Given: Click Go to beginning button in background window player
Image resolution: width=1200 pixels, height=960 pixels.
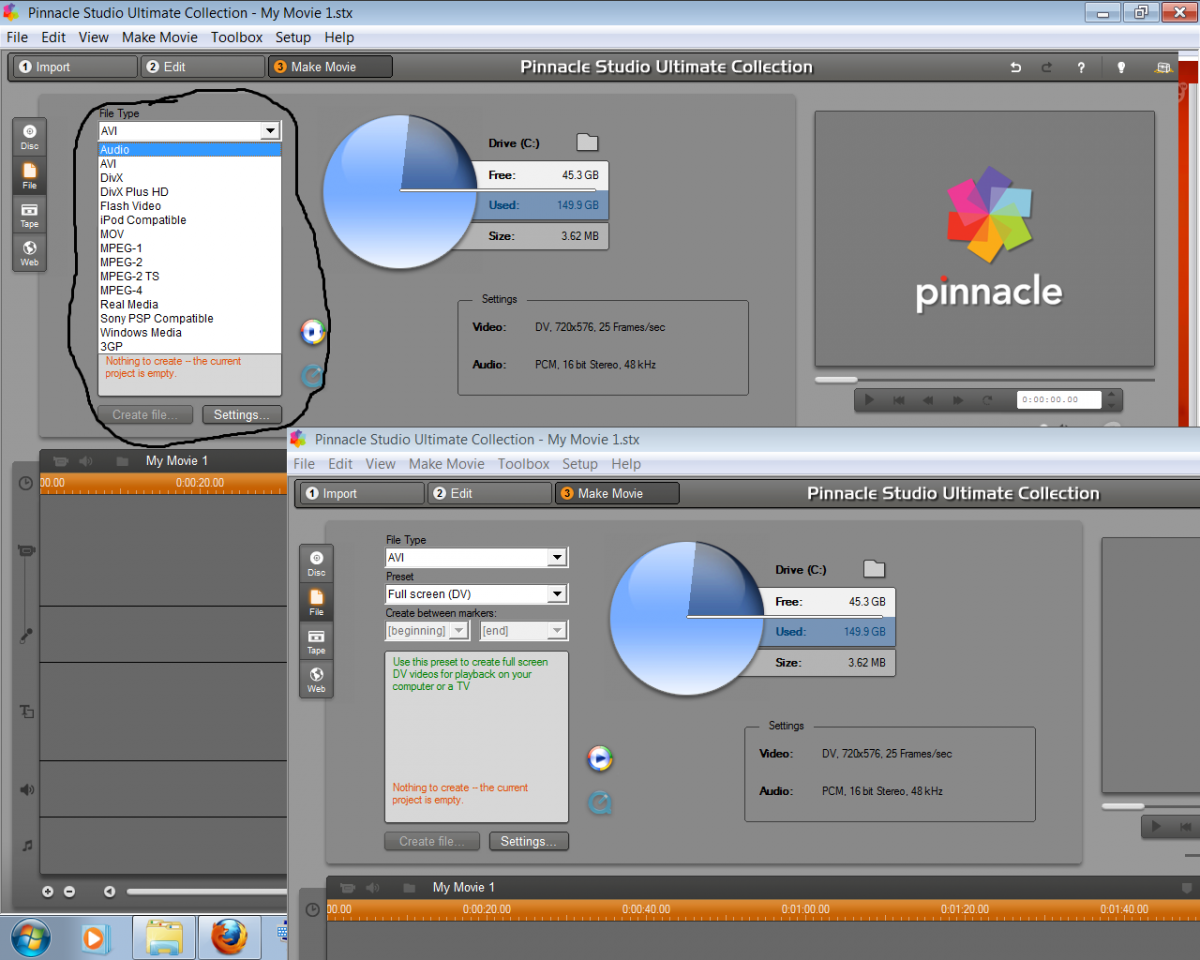Looking at the screenshot, I should [899, 400].
